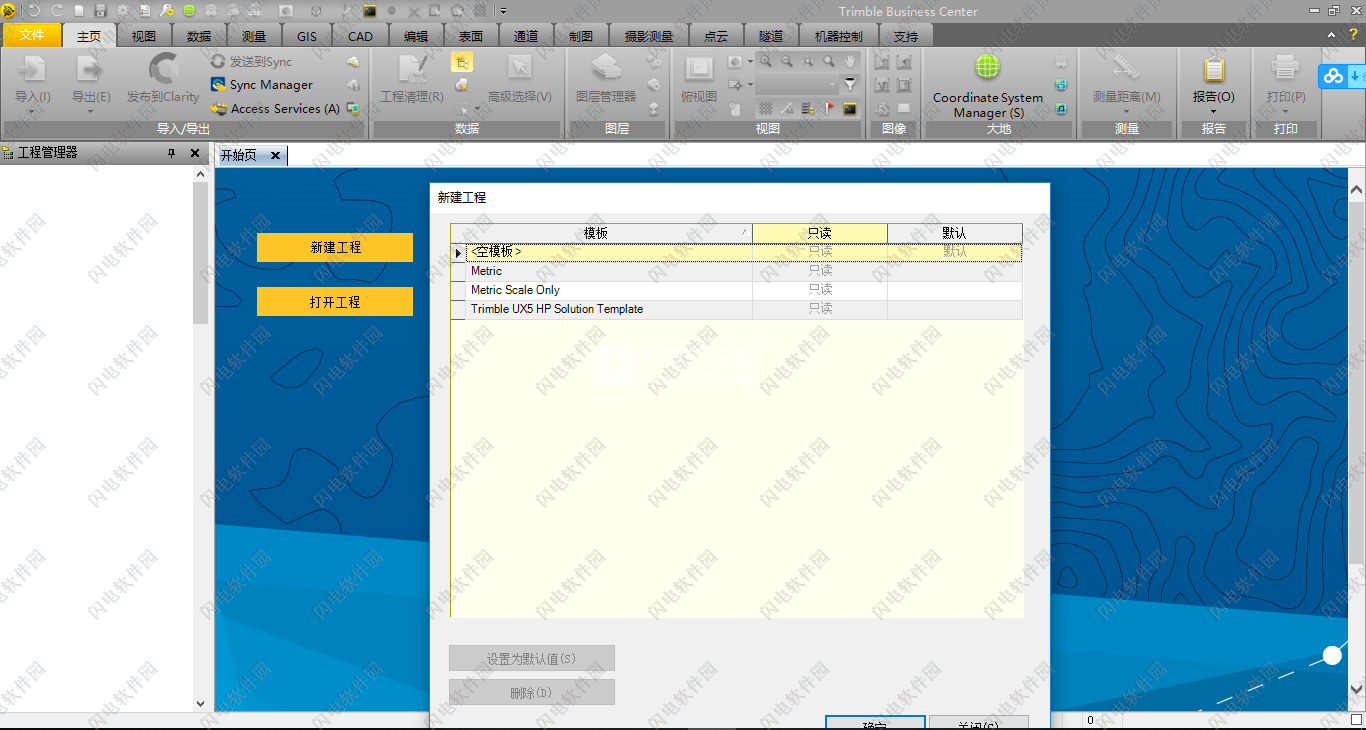The width and height of the screenshot is (1366, 730).
Task: Click the view filter funnel icon
Action: 850,85
